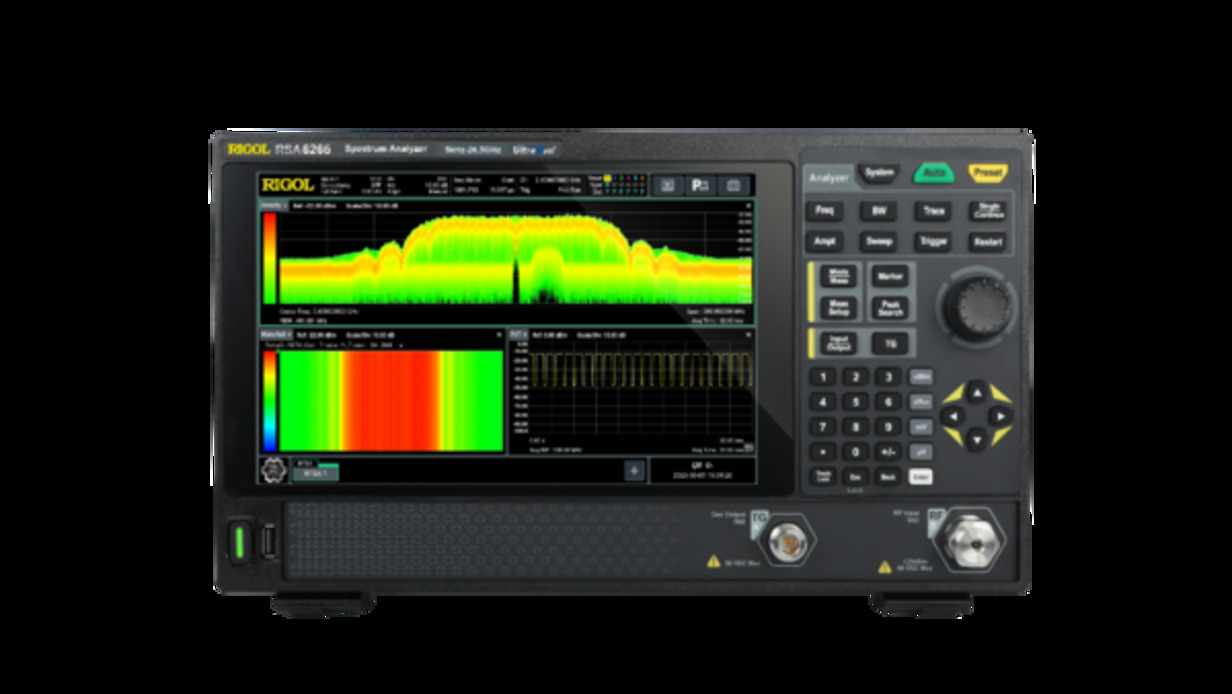Click the right arrow key
The width and height of the screenshot is (1232, 694).
point(999,415)
